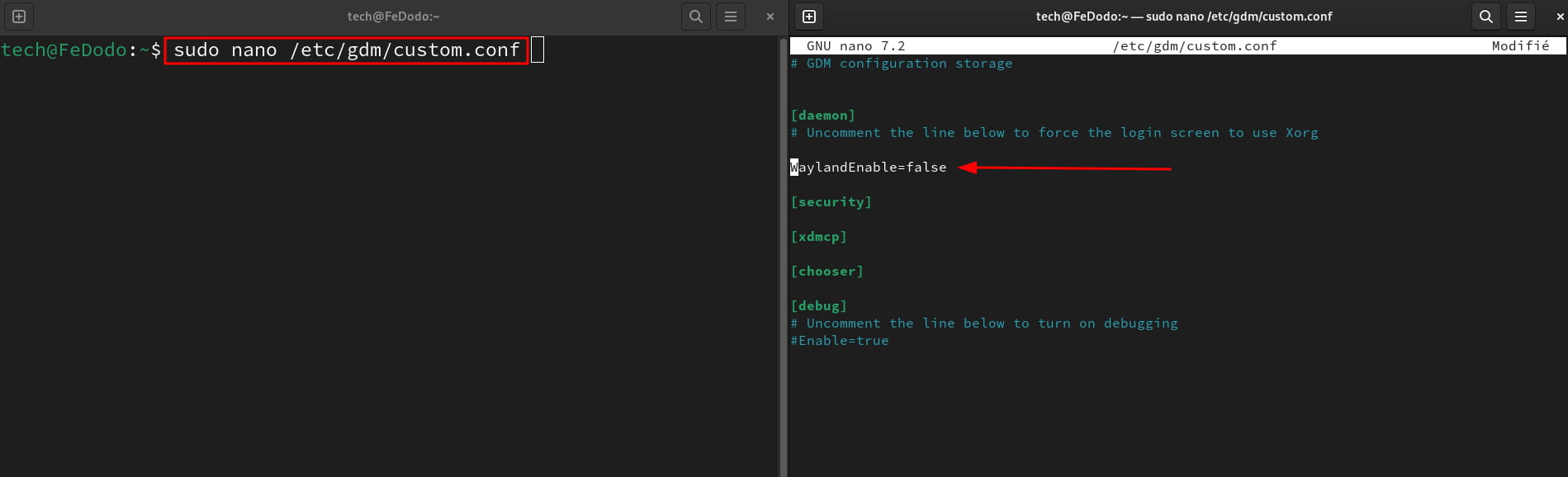1568x477 pixels.
Task: Place cursor on the [xdmcp] section line
Action: (x=818, y=237)
